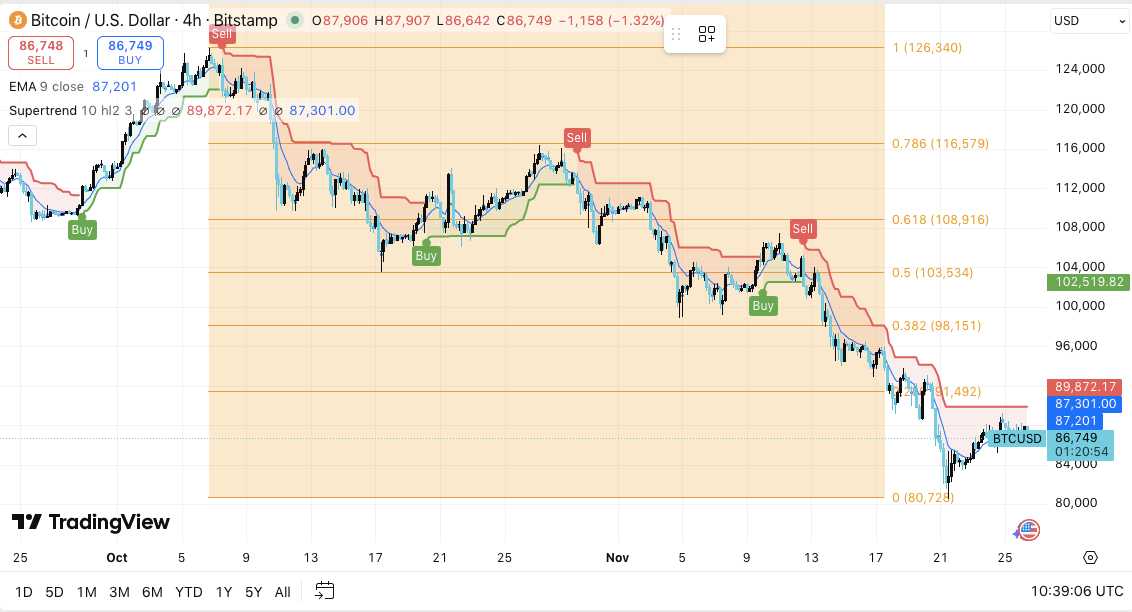The width and height of the screenshot is (1132, 612).
Task: Collapse the indicator legend with the chevron
Action: (x=23, y=136)
